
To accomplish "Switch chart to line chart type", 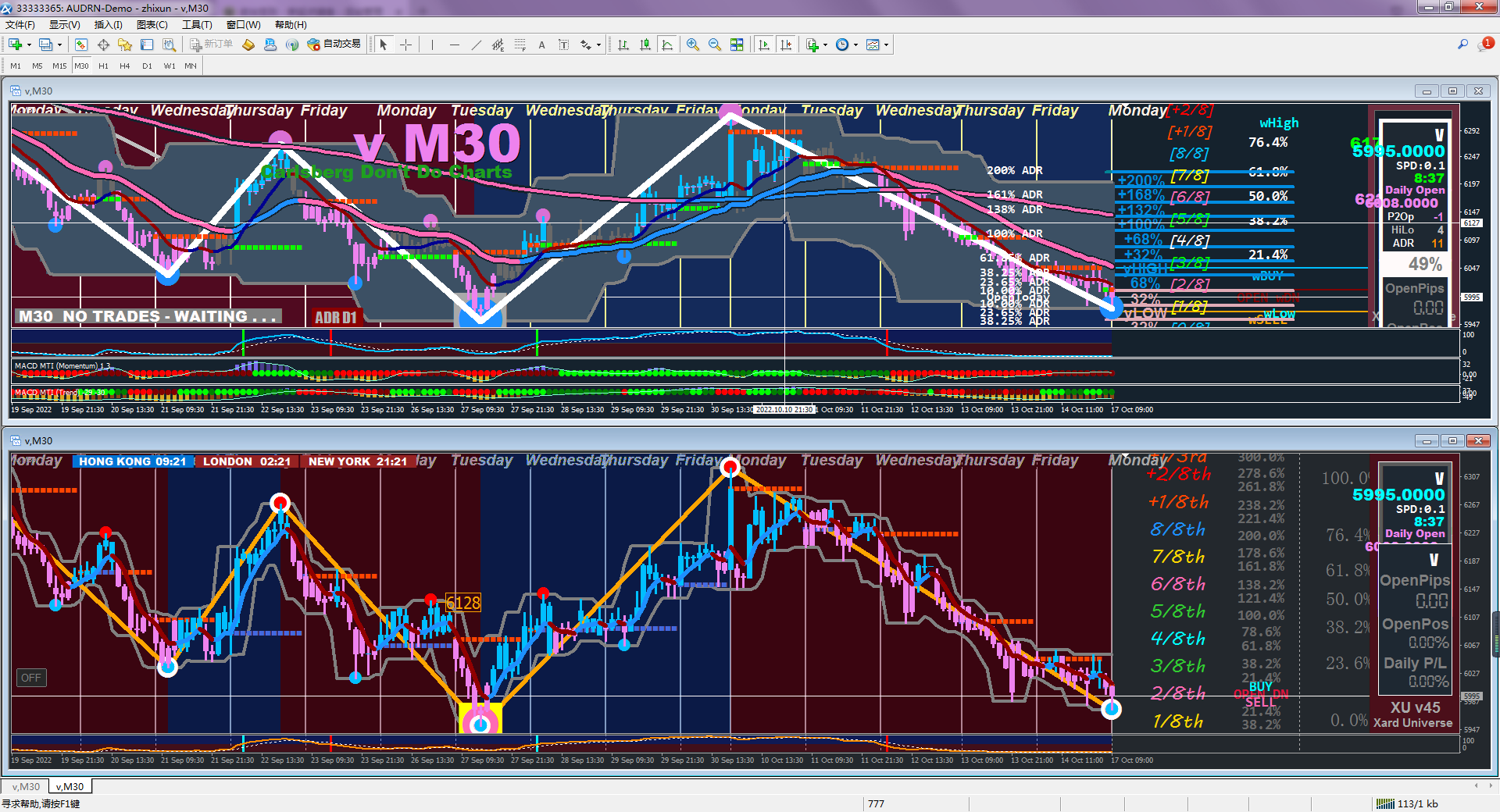I will pos(667,45).
